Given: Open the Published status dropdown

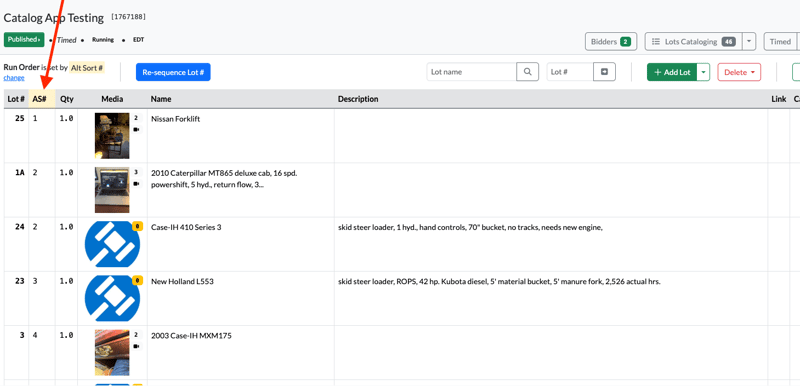Looking at the screenshot, I should [23, 39].
